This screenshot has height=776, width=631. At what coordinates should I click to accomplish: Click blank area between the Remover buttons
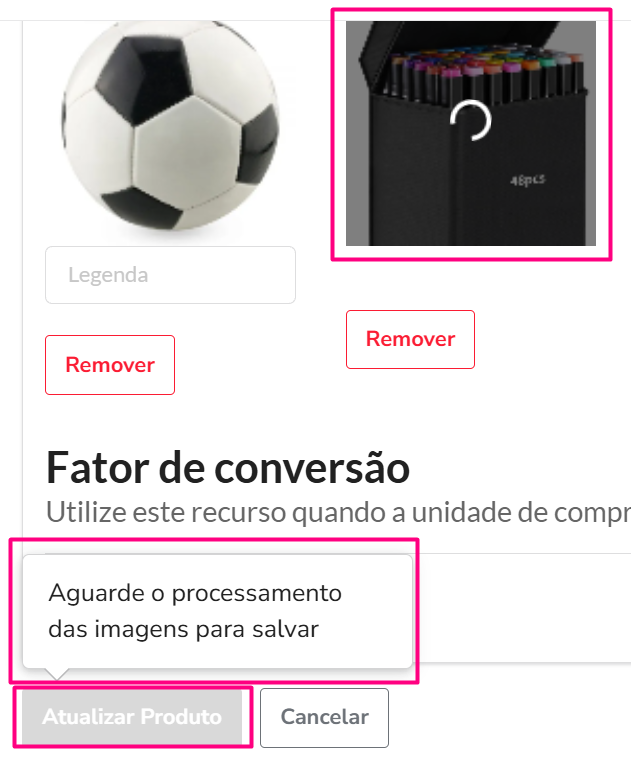coord(260,352)
